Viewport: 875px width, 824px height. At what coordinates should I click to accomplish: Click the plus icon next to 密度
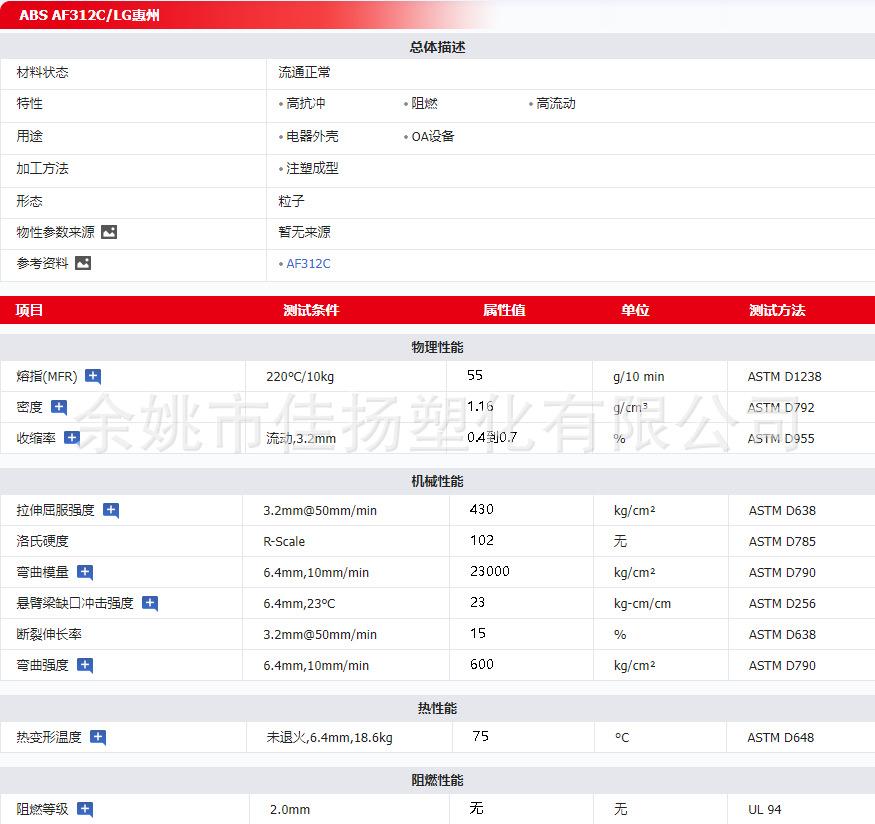point(59,407)
